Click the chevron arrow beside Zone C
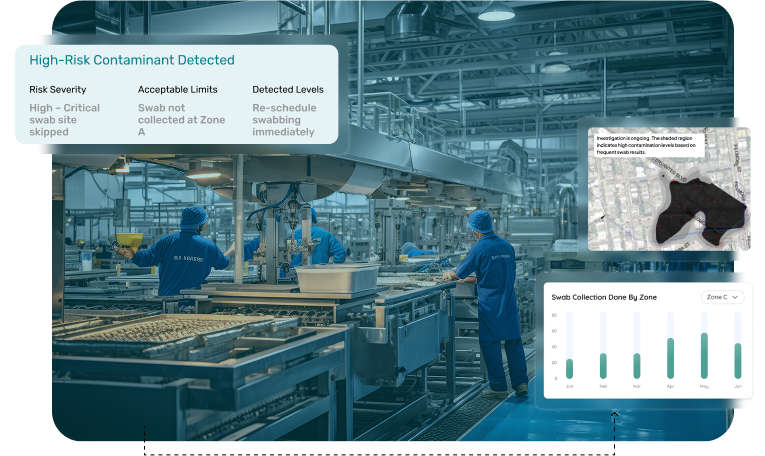The image size is (765, 456). 736,297
